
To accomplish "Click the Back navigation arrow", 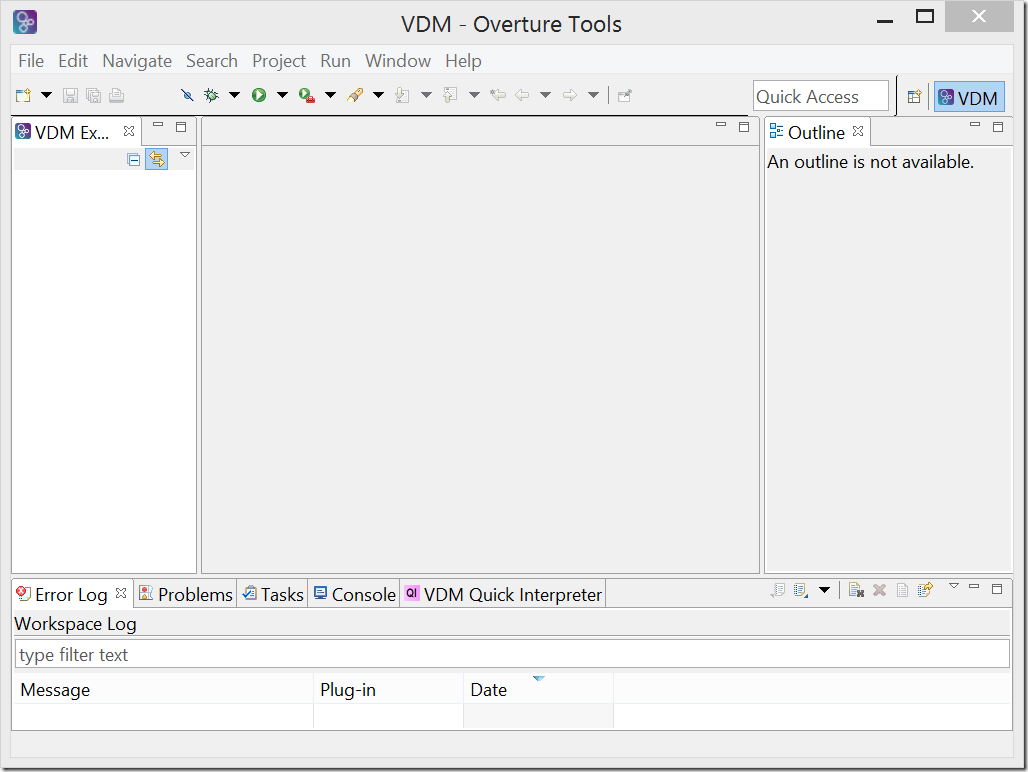I will click(522, 96).
